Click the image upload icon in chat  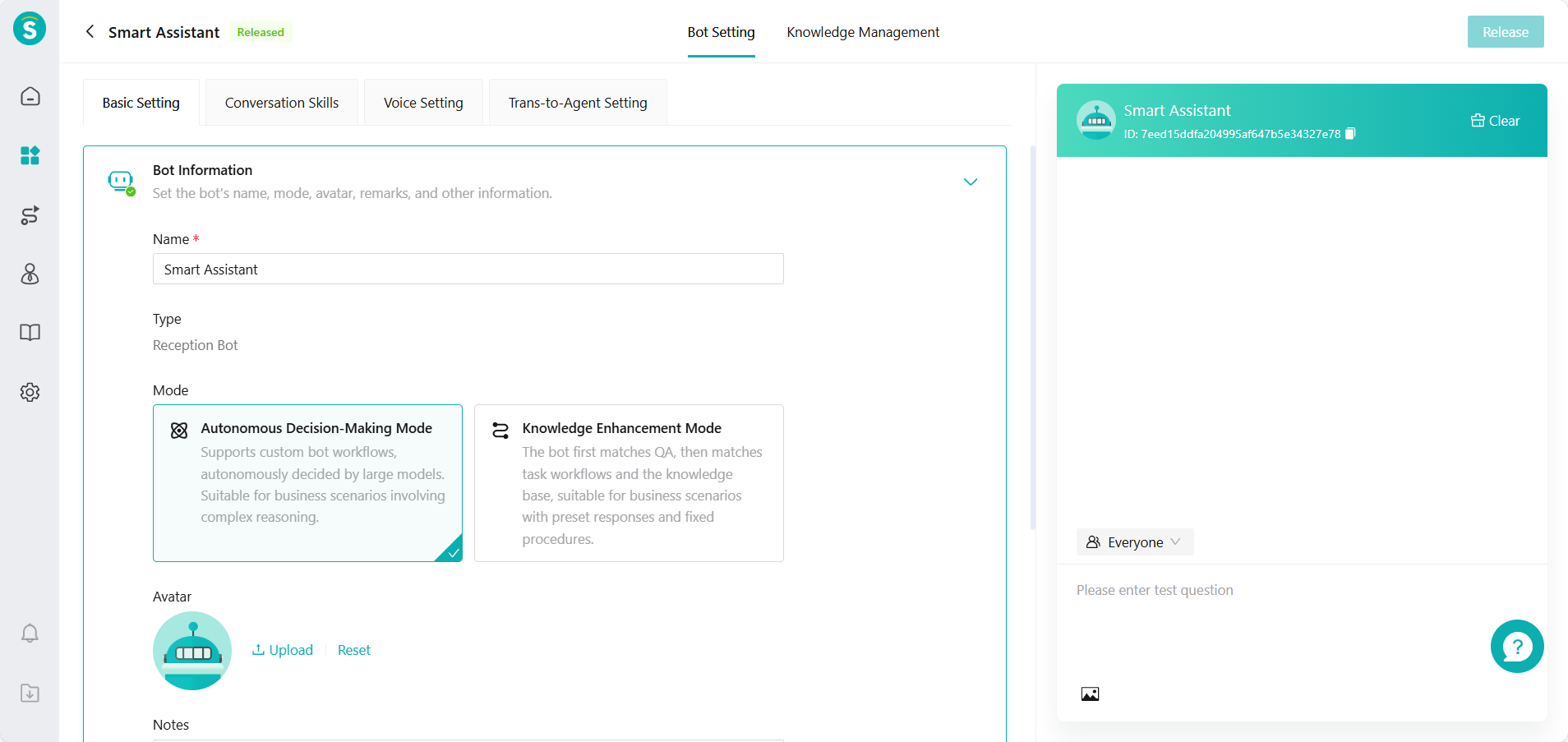(x=1090, y=694)
